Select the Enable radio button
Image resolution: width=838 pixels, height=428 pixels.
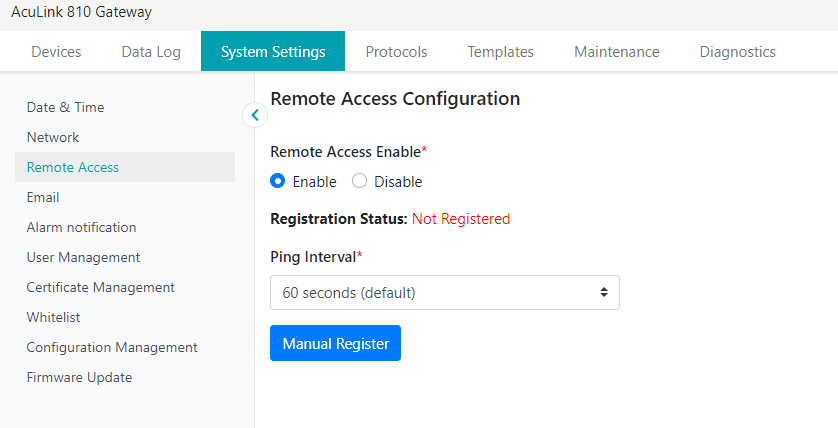point(279,182)
